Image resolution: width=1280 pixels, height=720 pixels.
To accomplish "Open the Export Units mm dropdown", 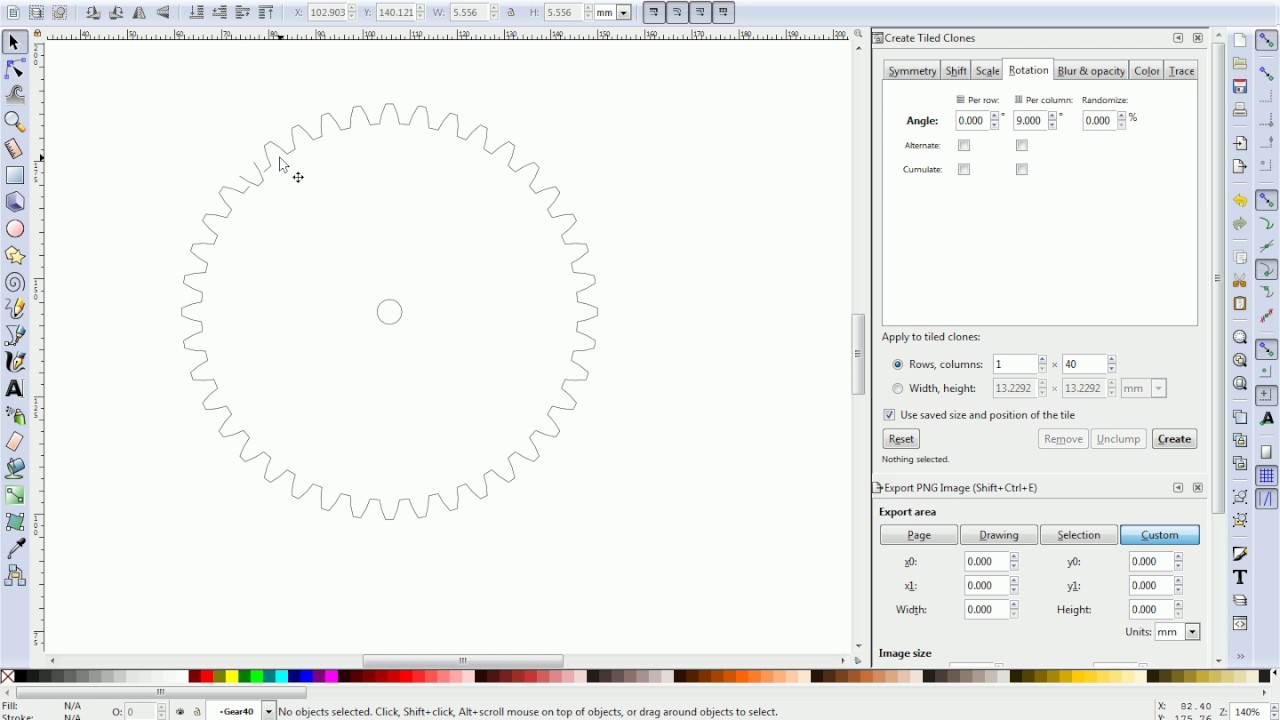I will [1192, 632].
